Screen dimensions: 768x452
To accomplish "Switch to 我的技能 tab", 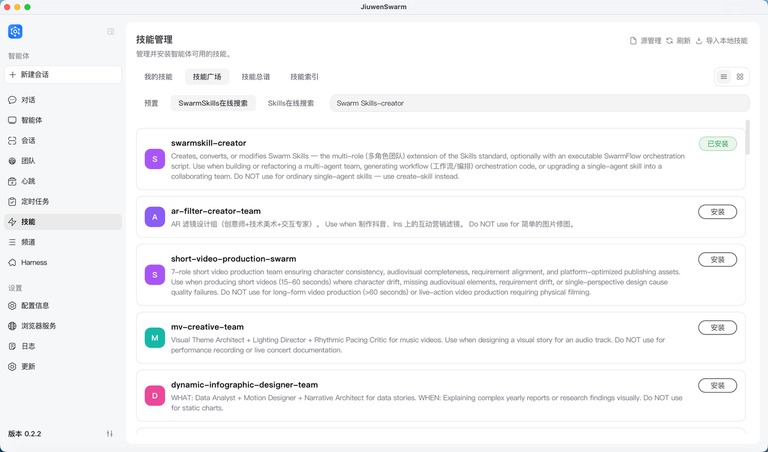I will [x=158, y=76].
